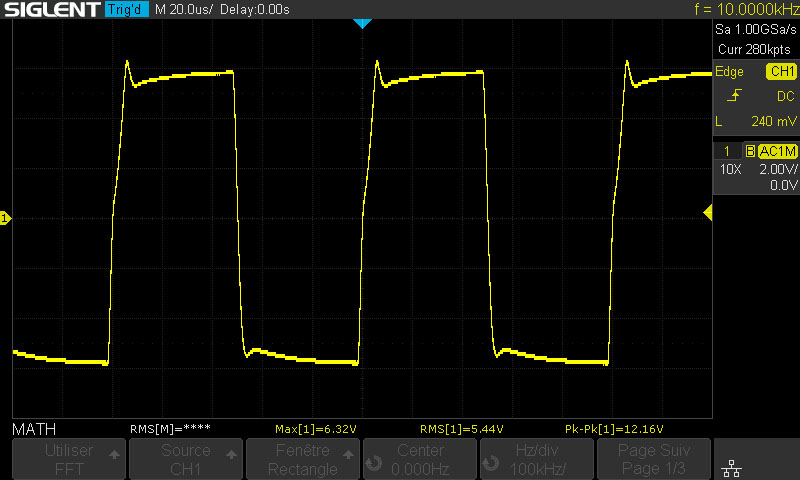
Task: Click the trigger level 240 mV value
Action: click(773, 121)
